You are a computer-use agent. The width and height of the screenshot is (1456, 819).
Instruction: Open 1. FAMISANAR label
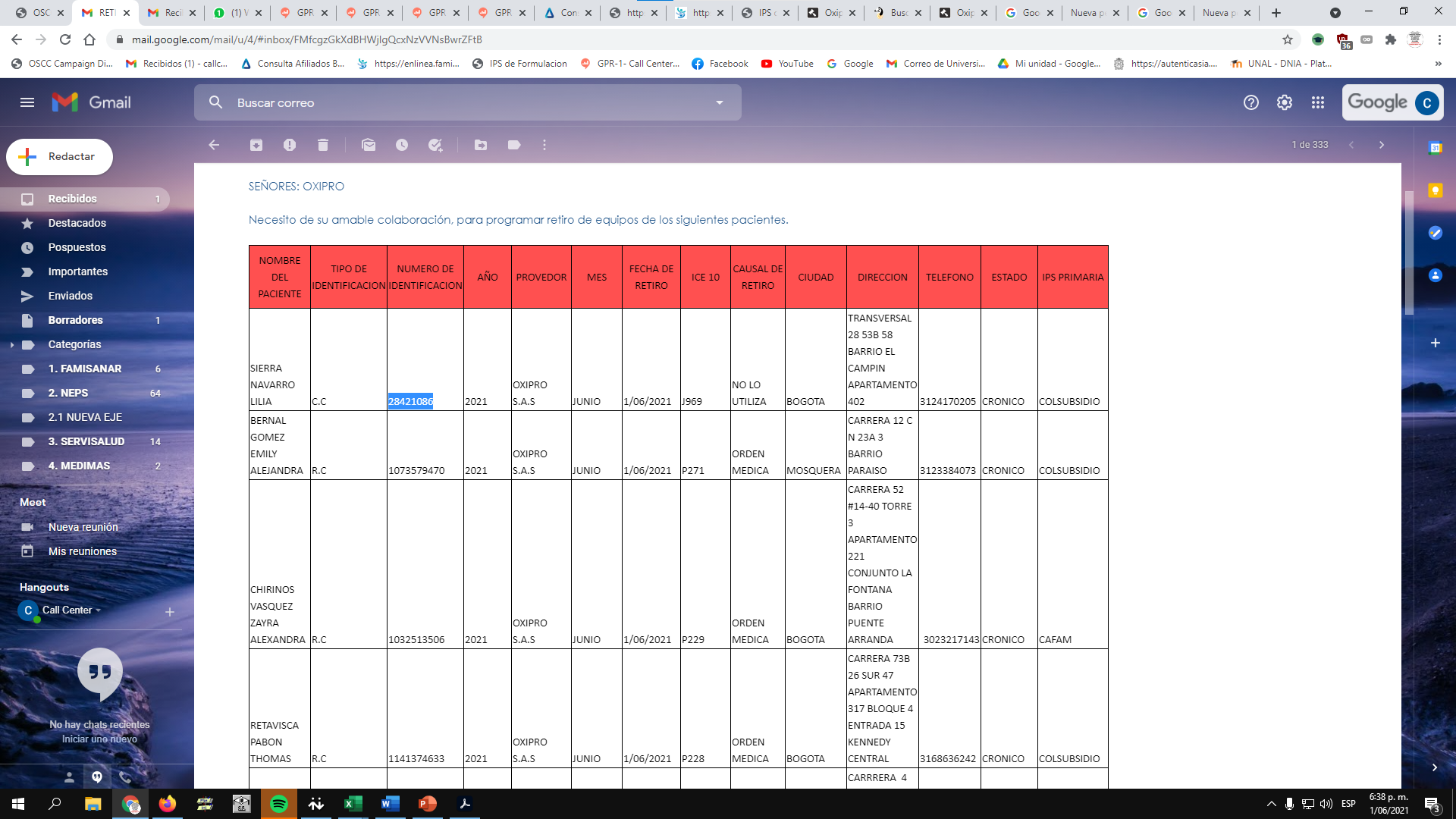tap(85, 369)
